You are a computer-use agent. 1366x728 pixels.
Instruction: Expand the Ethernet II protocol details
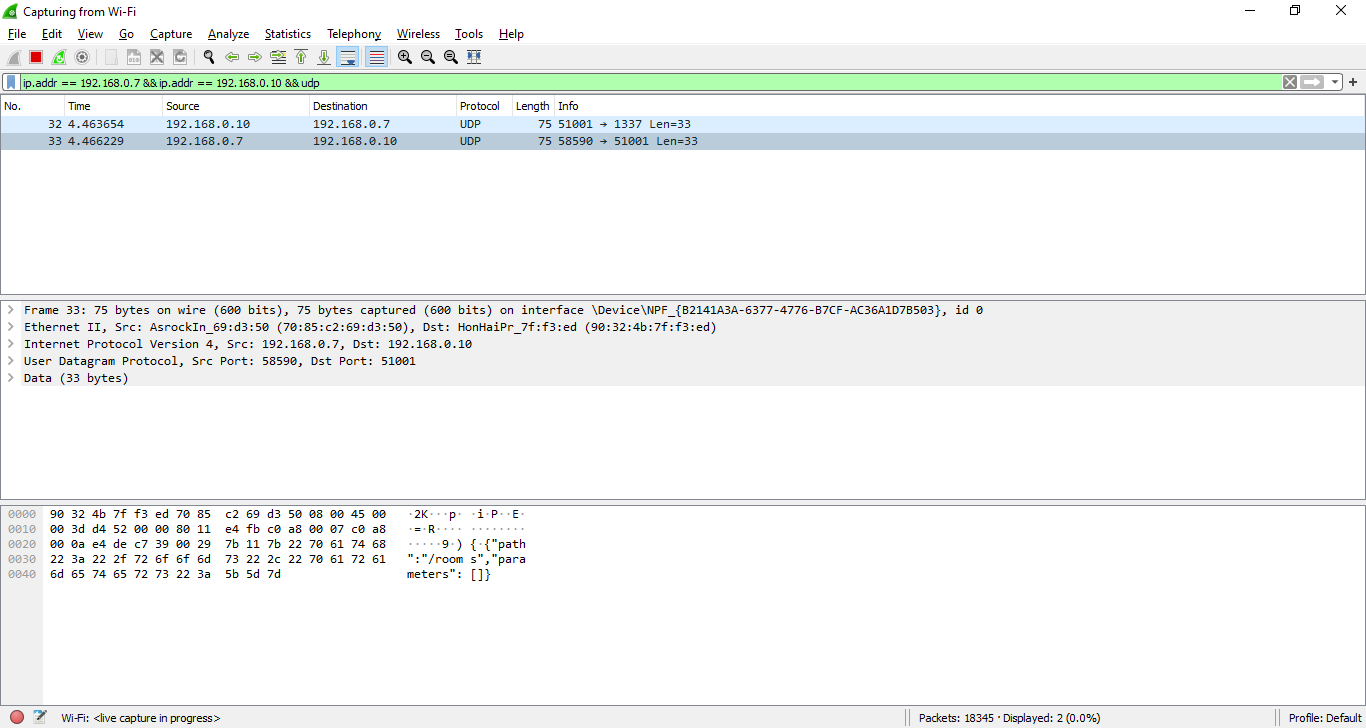click(11, 326)
